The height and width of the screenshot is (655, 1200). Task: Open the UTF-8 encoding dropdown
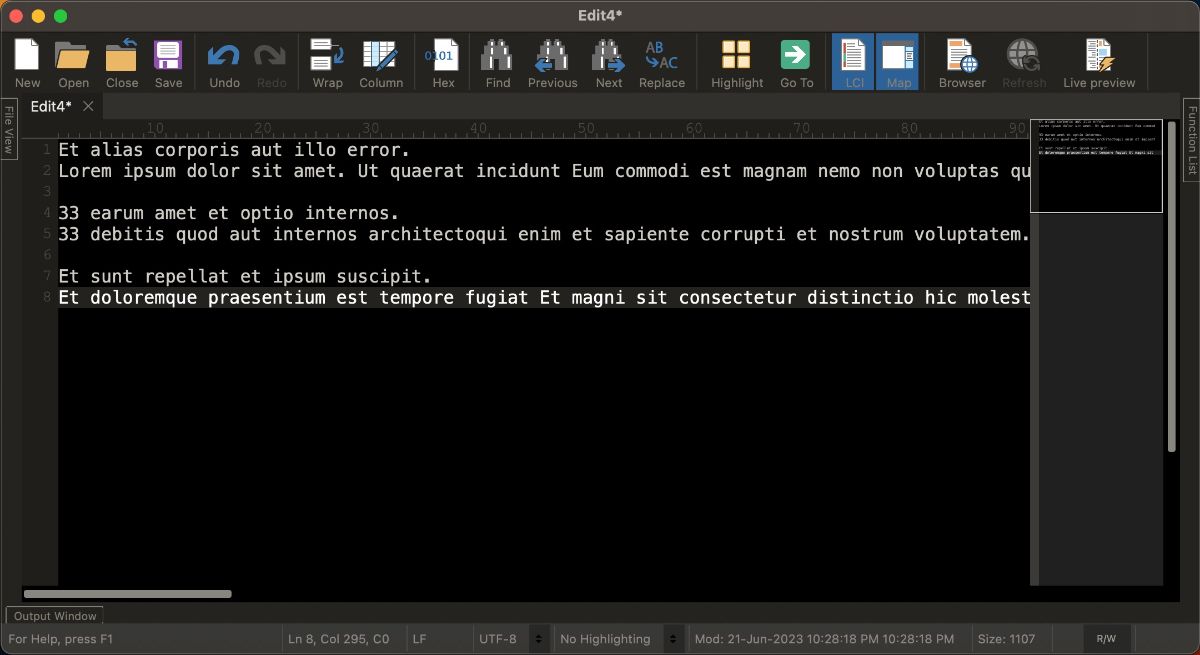pos(513,639)
